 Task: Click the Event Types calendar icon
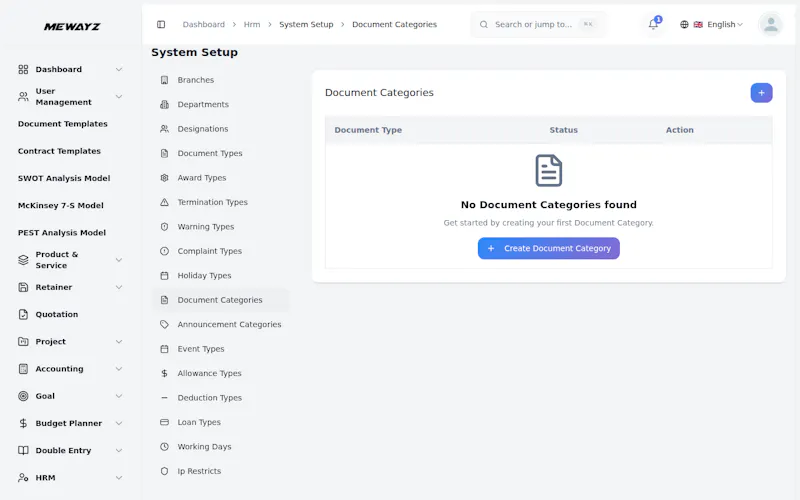pyautogui.click(x=164, y=349)
